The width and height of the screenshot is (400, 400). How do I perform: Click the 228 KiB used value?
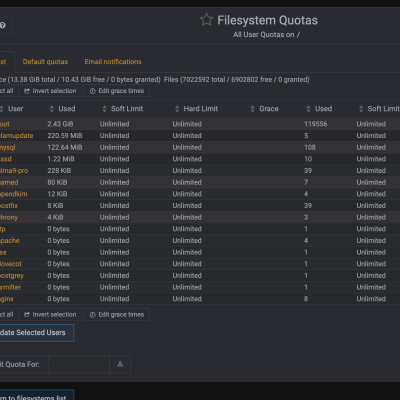(59, 171)
